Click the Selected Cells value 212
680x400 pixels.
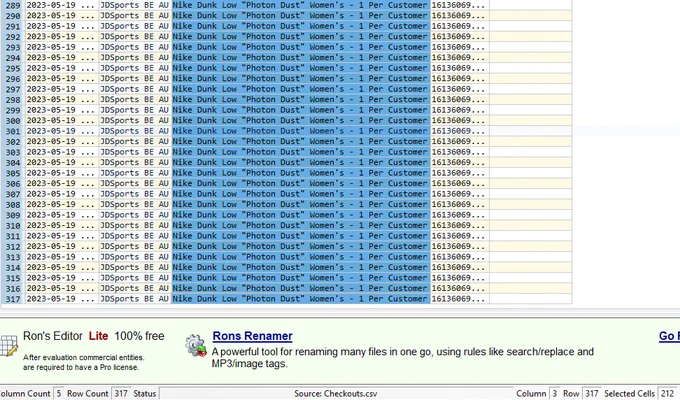pos(667,393)
